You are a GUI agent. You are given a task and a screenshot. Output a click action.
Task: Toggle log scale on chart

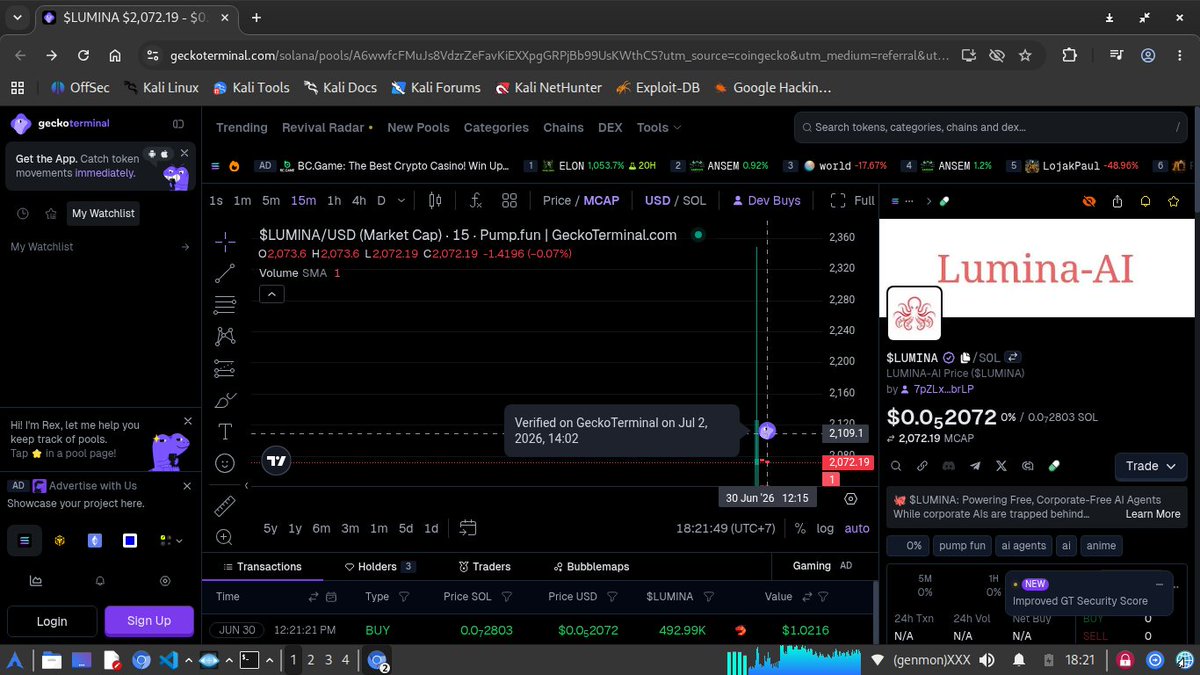tap(825, 528)
